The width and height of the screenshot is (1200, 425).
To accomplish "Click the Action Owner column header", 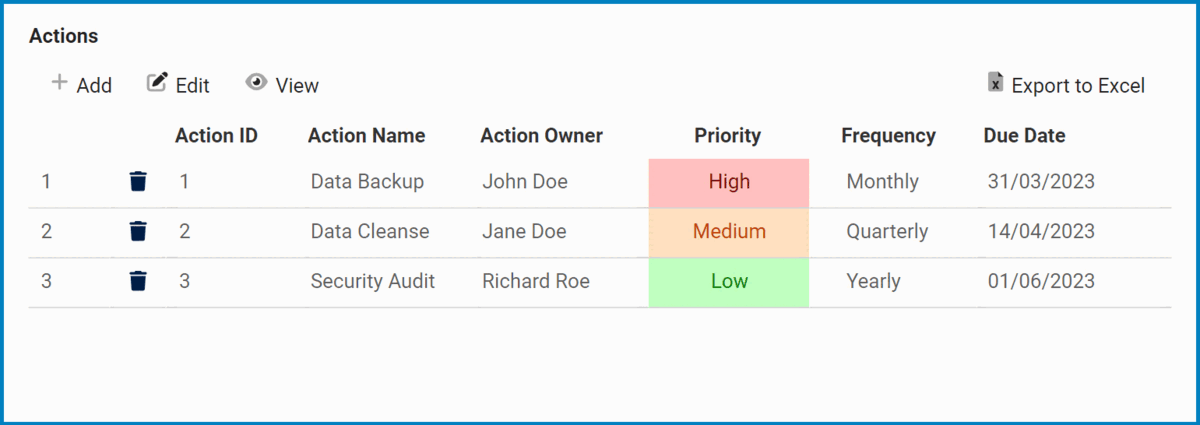I will click(541, 136).
